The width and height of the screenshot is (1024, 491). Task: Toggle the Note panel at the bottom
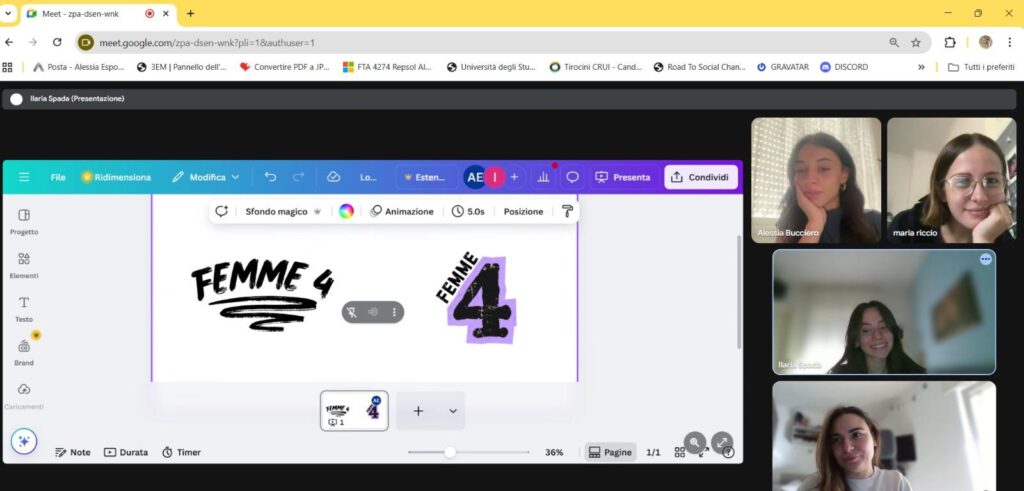click(x=72, y=452)
